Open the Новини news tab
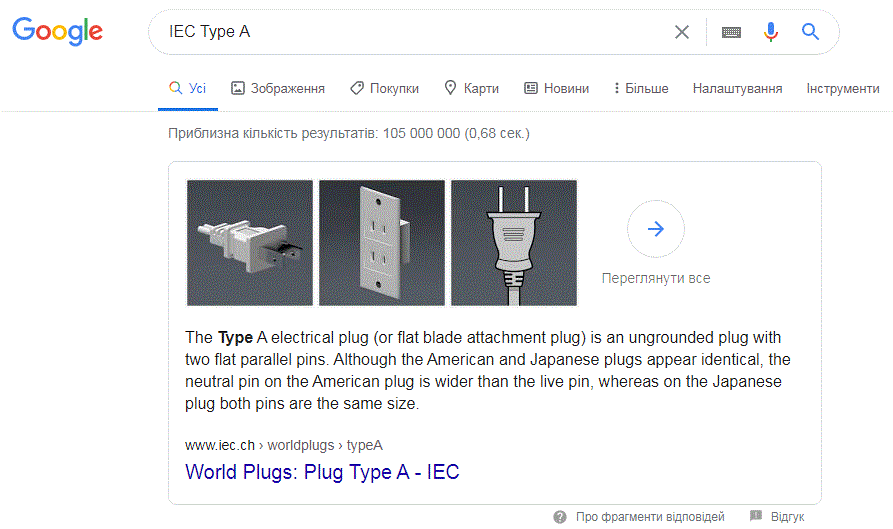 coord(556,88)
